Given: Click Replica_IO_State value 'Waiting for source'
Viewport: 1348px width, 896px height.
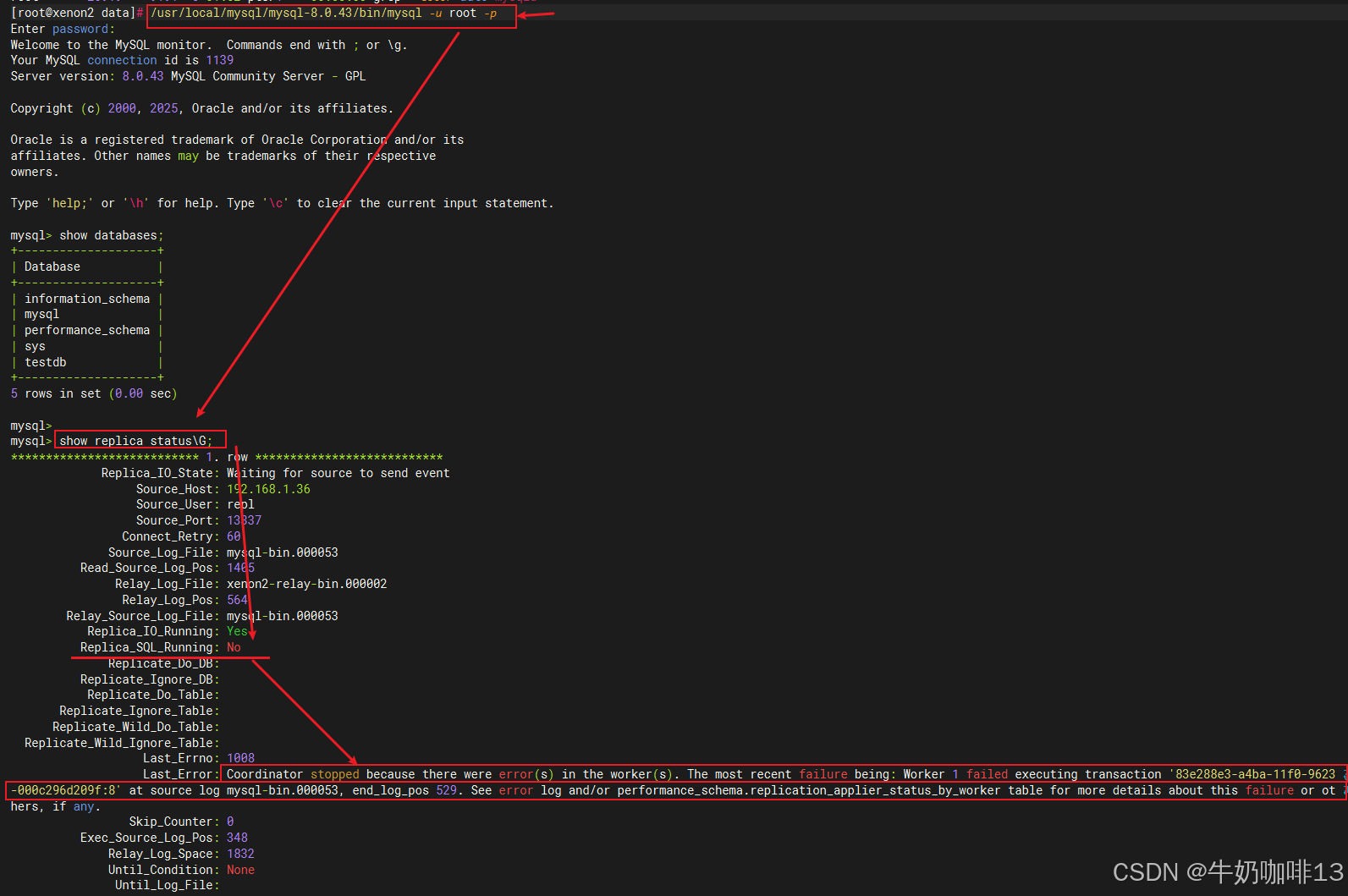Looking at the screenshot, I should tap(338, 474).
